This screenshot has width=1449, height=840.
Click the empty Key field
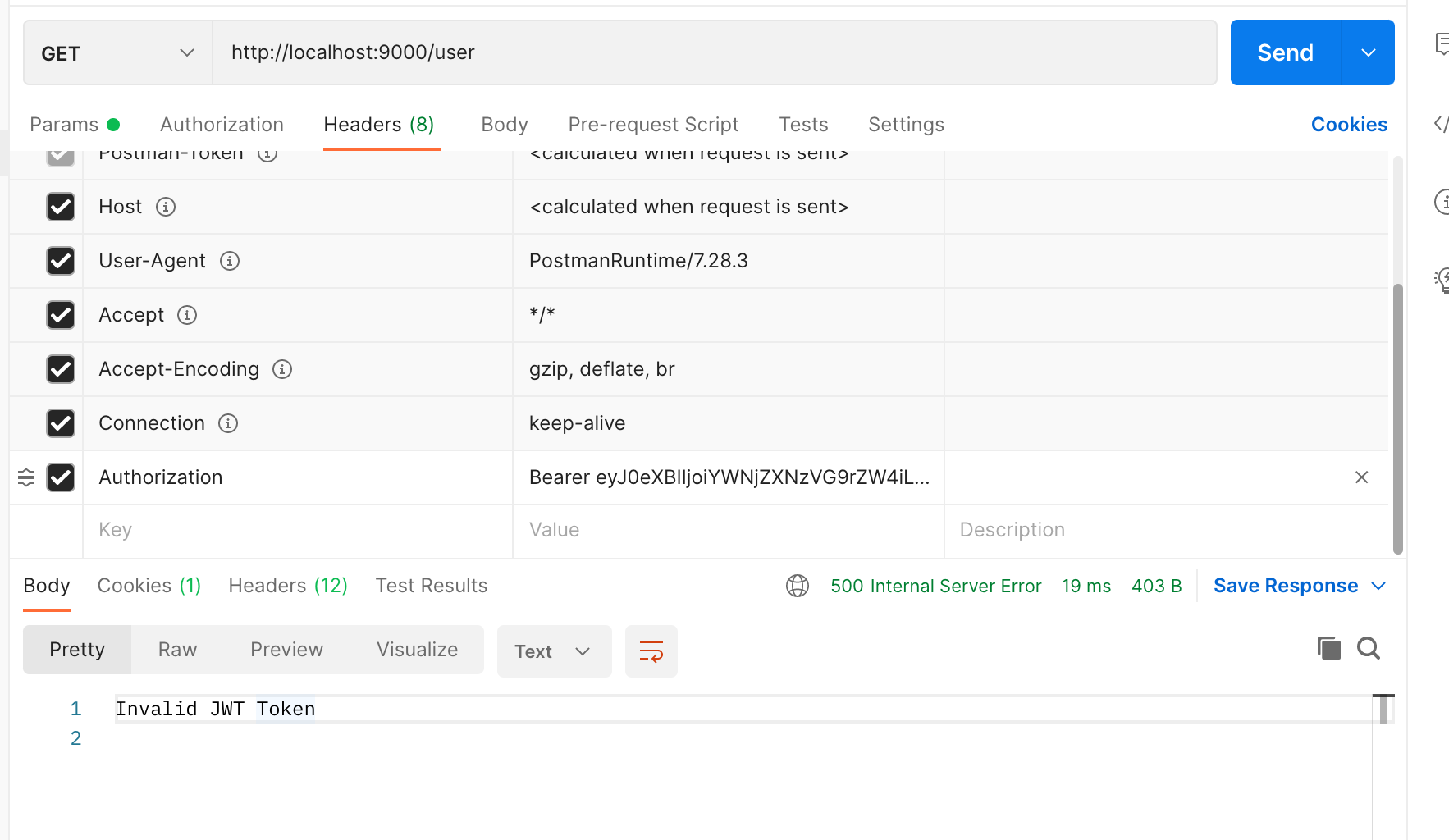(298, 531)
